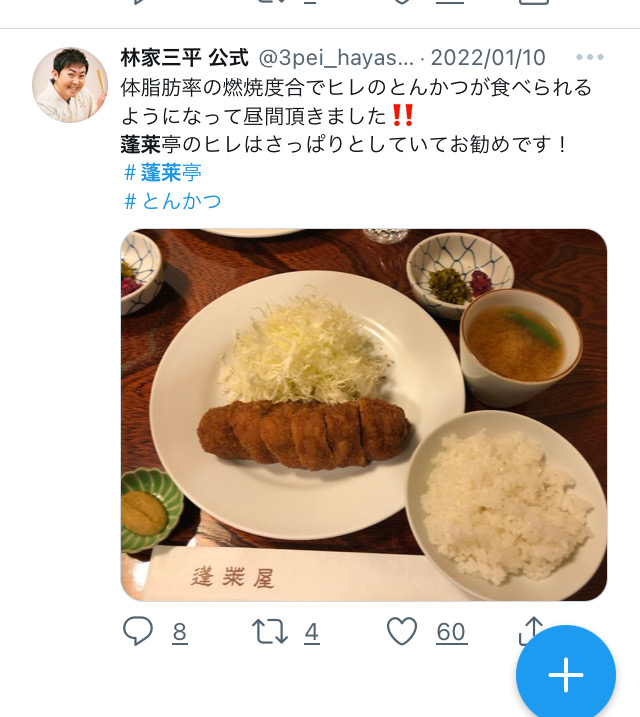The width and height of the screenshot is (640, 717).
Task: Tap the tweet body text about ヒレのとんかつ
Action: tap(356, 116)
